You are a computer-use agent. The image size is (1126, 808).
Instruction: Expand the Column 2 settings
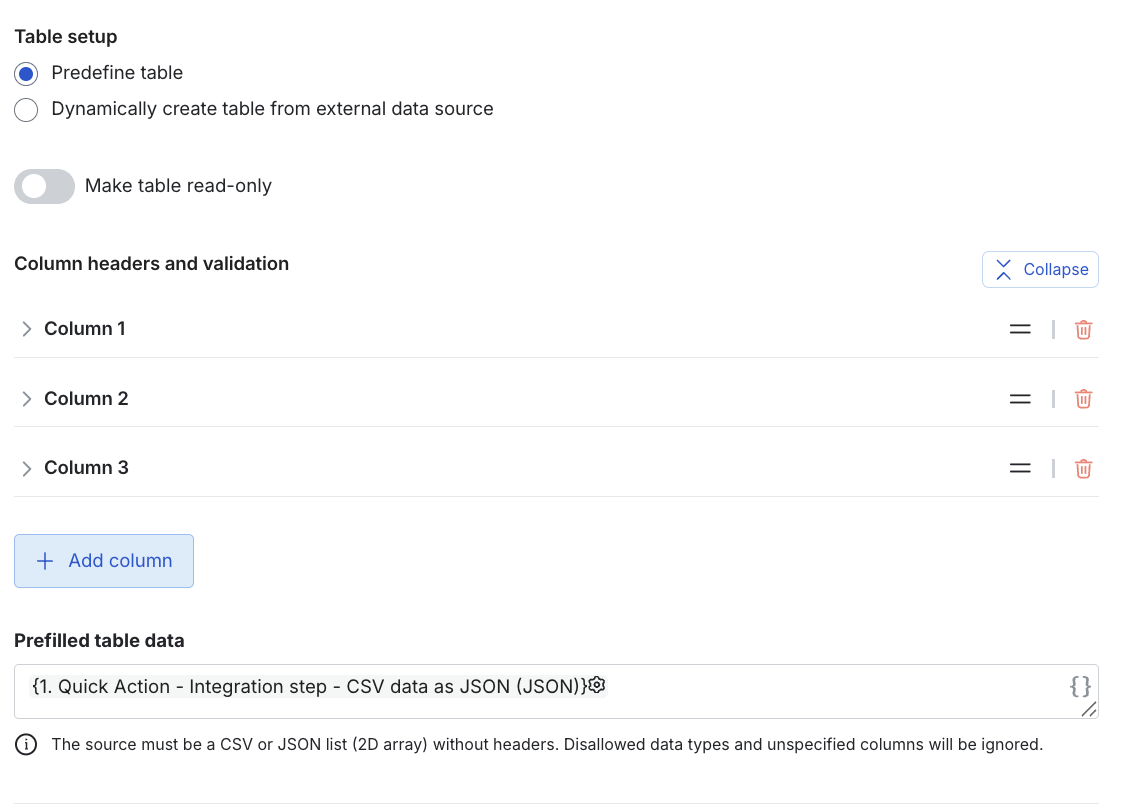(27, 399)
